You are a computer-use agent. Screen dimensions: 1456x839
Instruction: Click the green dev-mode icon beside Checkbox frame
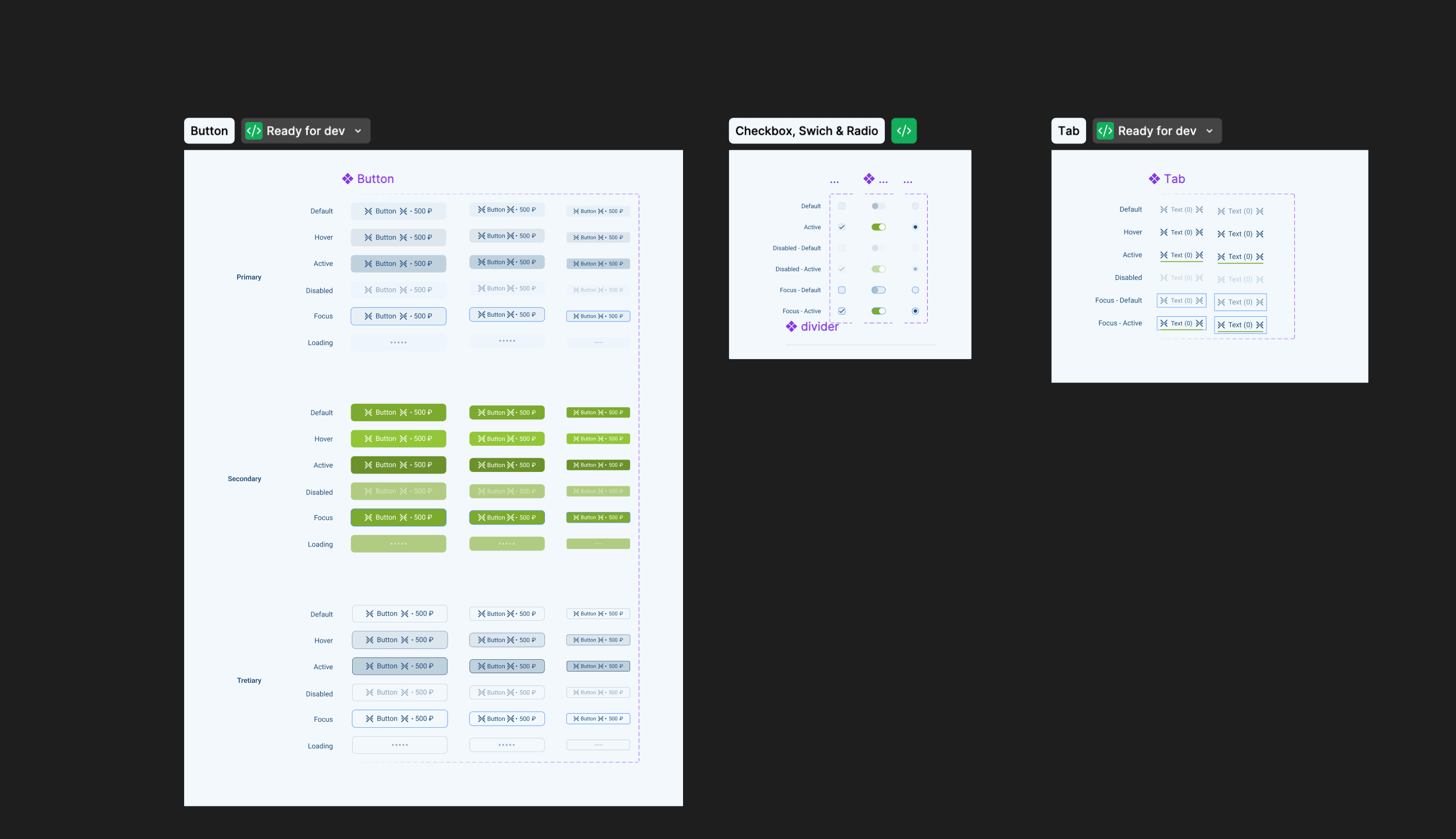pyautogui.click(x=903, y=131)
